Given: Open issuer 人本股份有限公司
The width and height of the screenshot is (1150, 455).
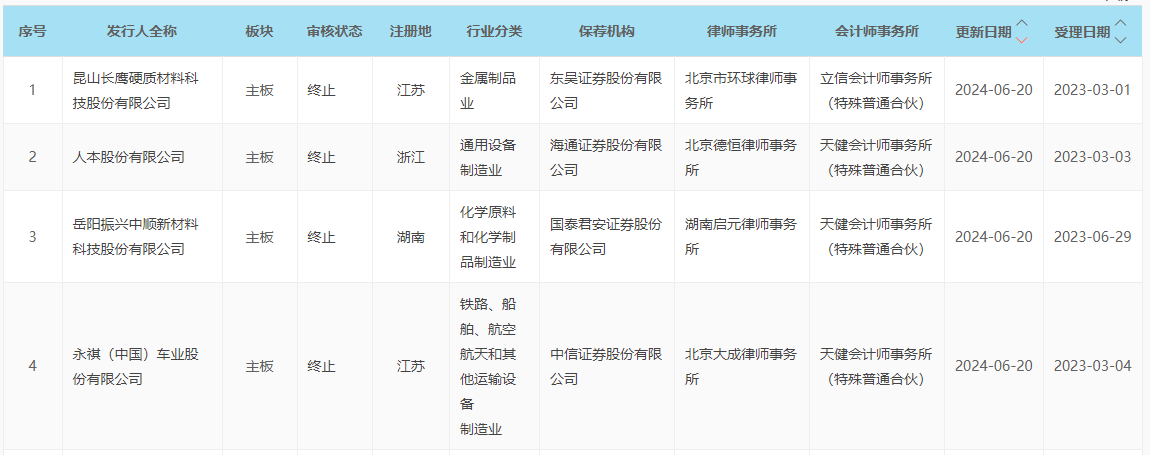Looking at the screenshot, I should click(x=128, y=157).
